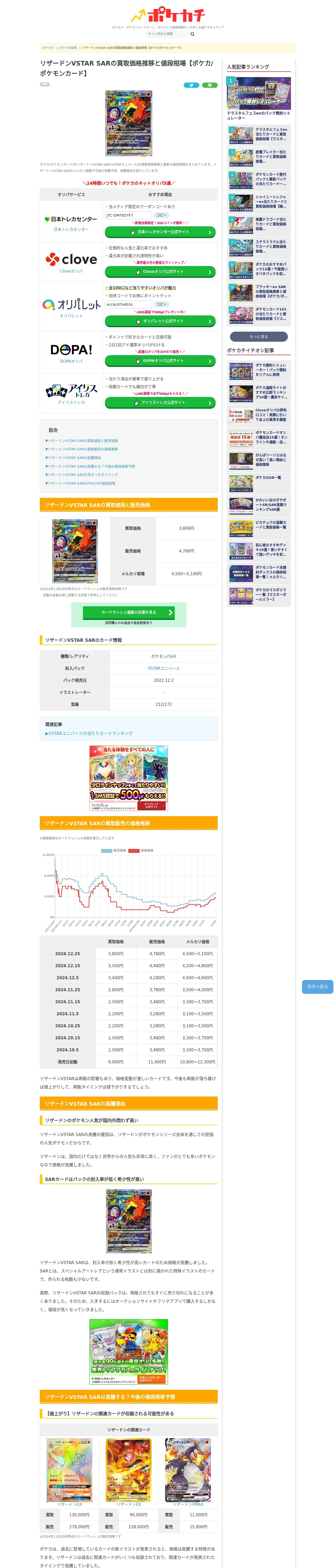Open the ポケカチ breadcrumb link
Image resolution: width=336 pixels, height=1568 pixels.
[48, 48]
